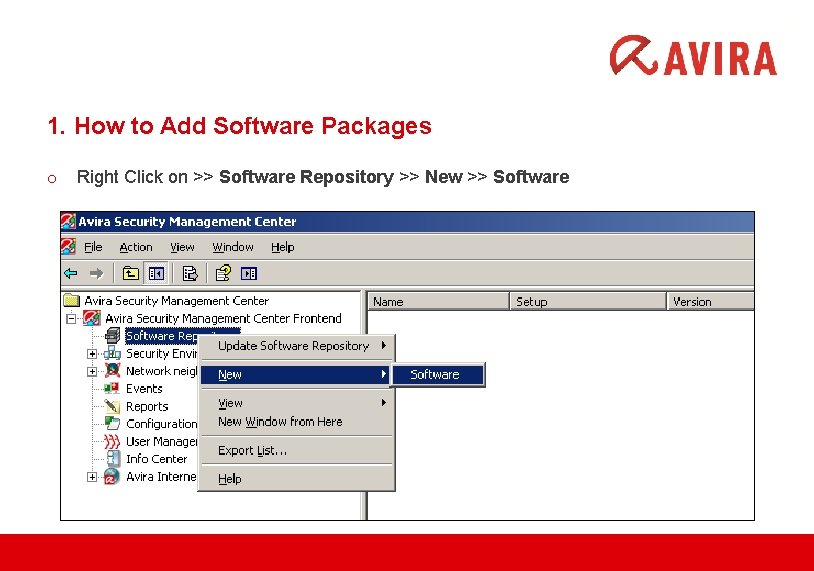Click the Avira icon in the title bar

(68, 222)
